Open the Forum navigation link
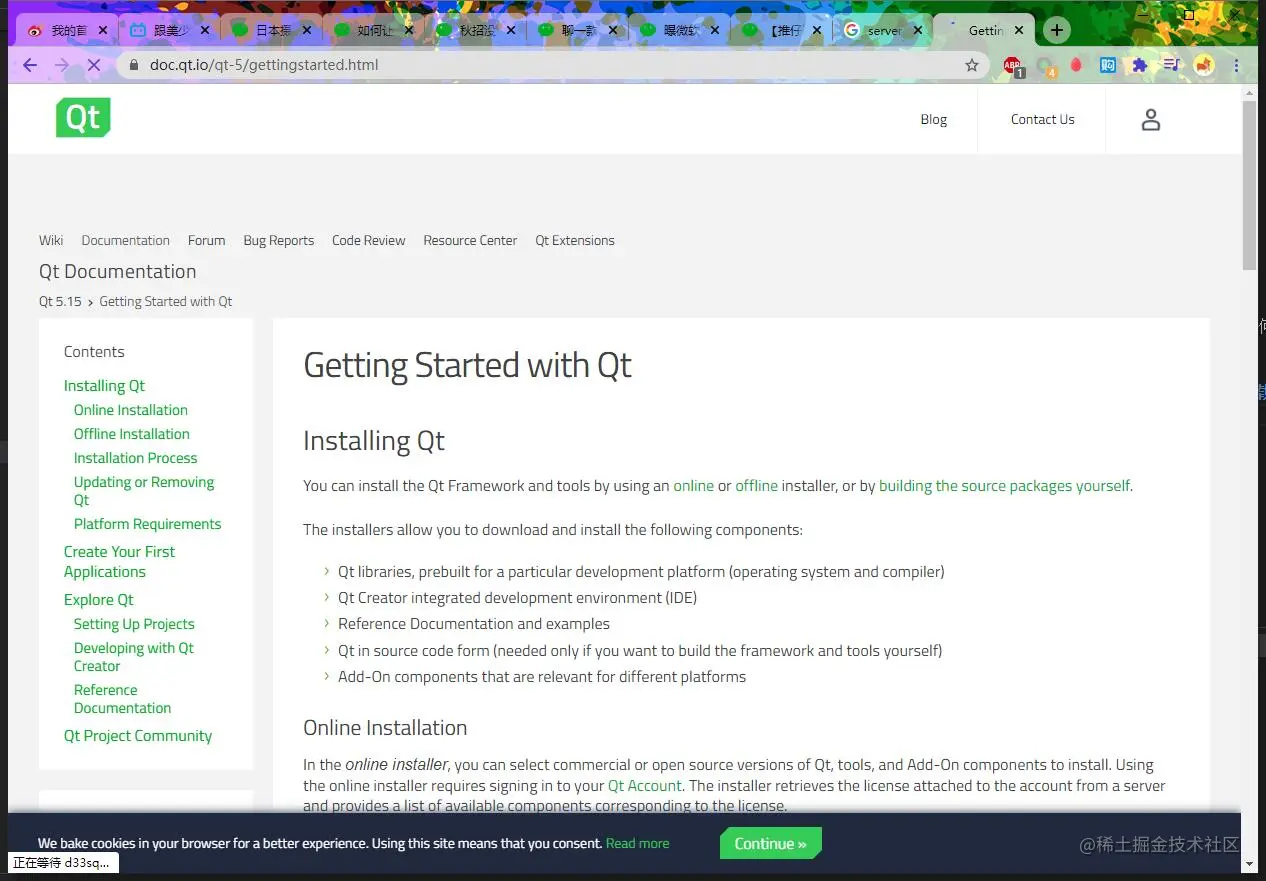 pos(206,240)
